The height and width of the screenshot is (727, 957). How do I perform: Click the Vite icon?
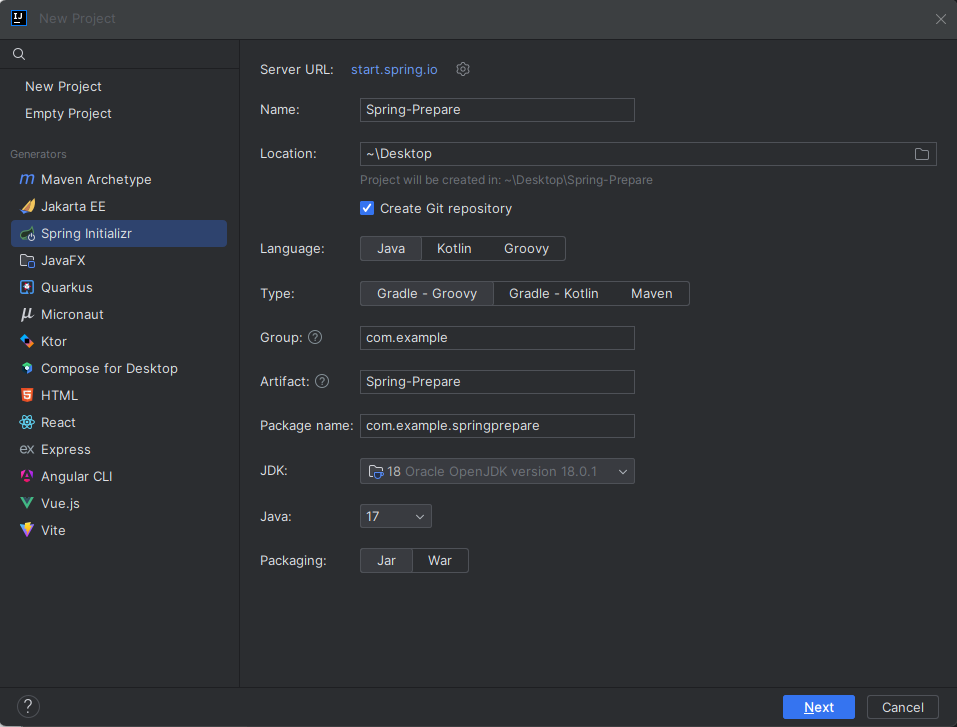(27, 530)
